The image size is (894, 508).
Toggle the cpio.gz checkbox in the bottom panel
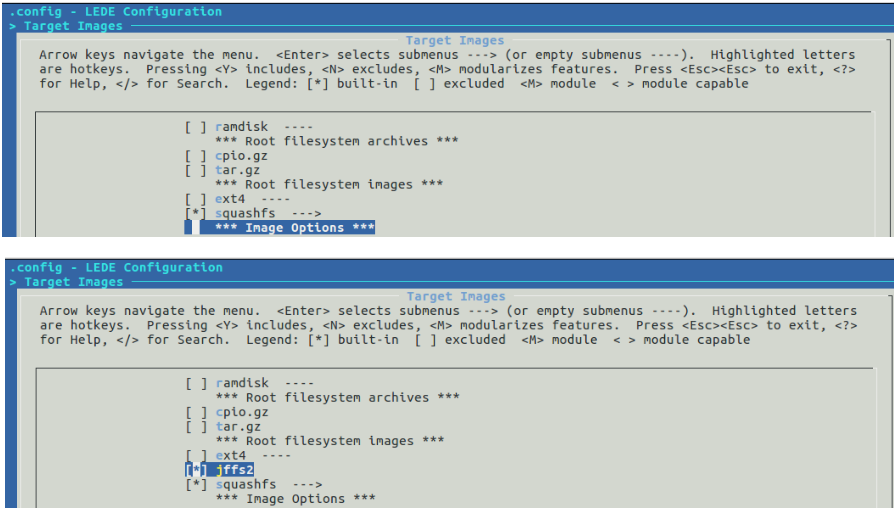tap(196, 413)
